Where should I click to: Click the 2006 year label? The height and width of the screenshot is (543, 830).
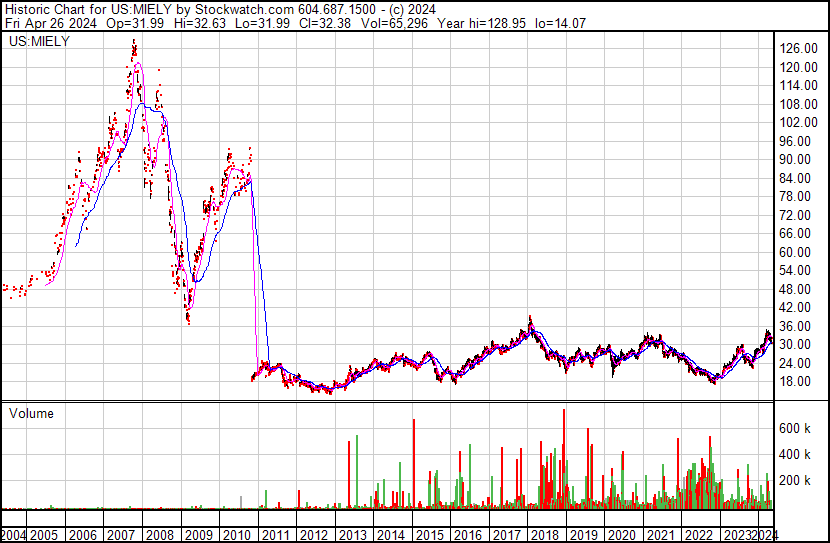83,535
